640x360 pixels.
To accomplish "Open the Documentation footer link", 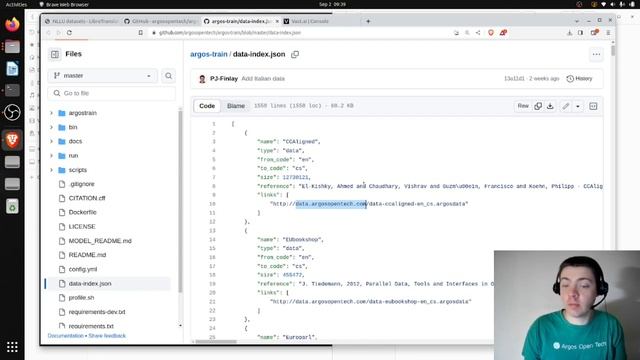I will 66,336.
